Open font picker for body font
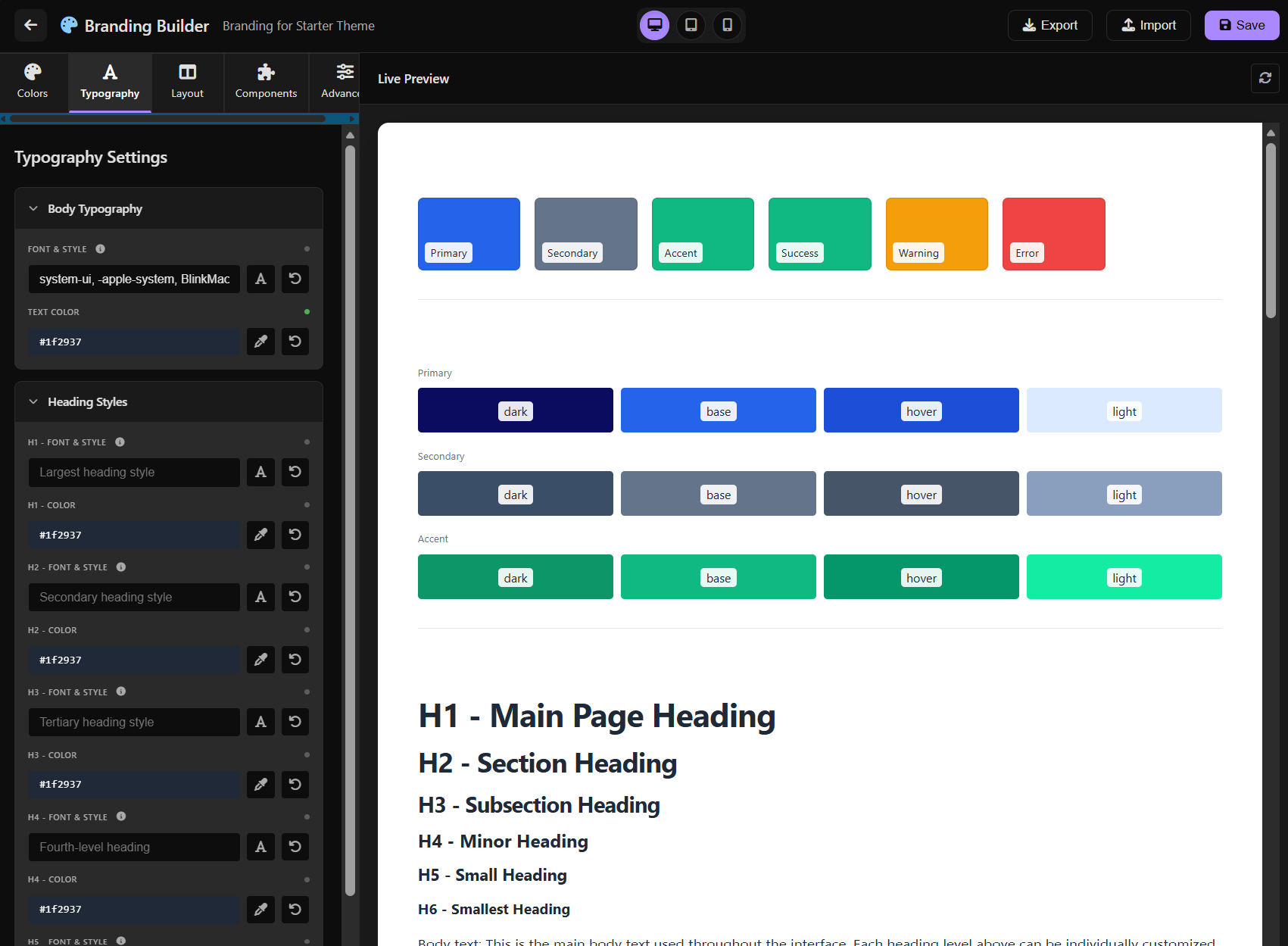 [260, 279]
